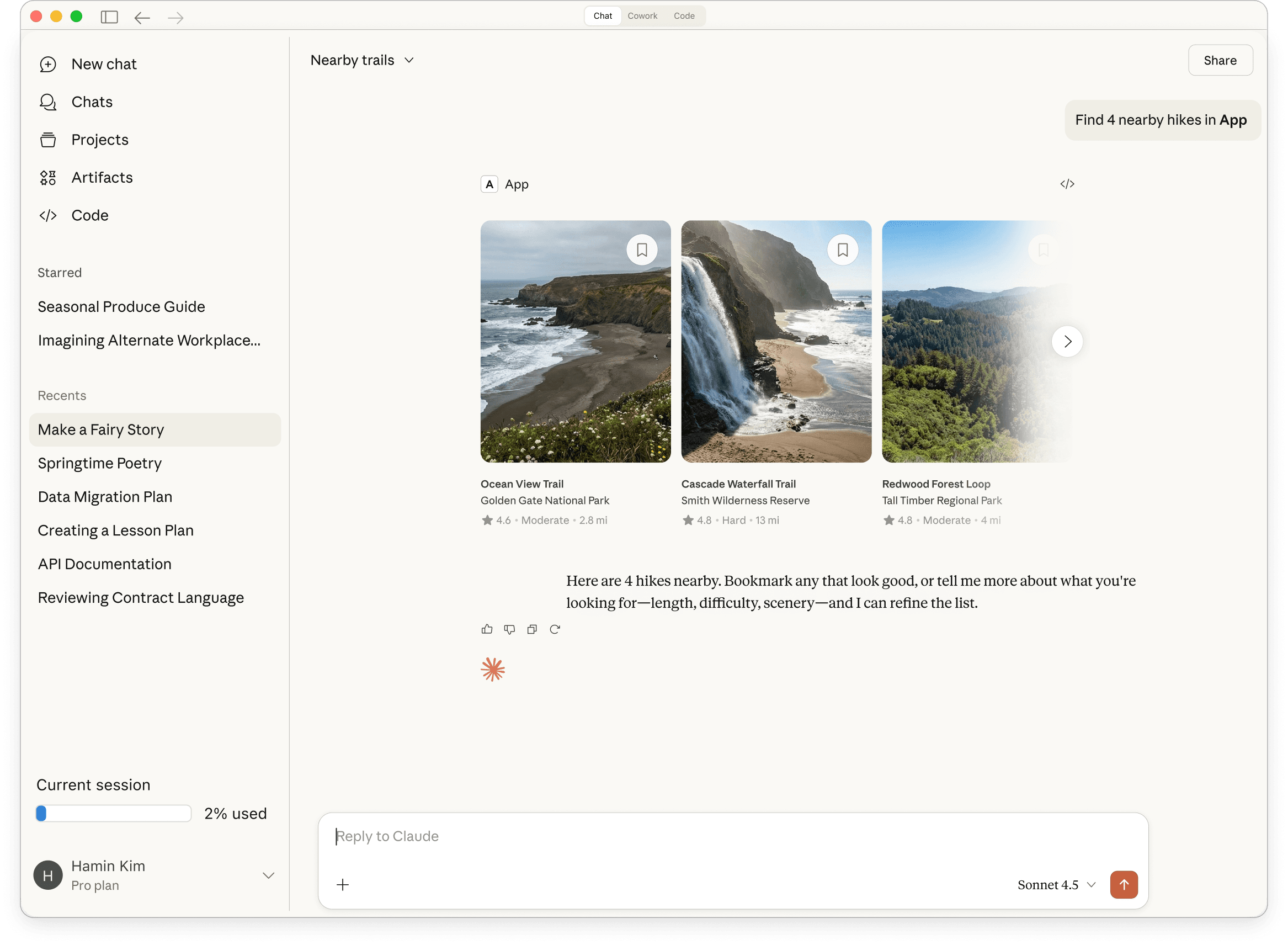Click the current session usage bar
Image resolution: width=1288 pixels, height=945 pixels.
click(113, 814)
